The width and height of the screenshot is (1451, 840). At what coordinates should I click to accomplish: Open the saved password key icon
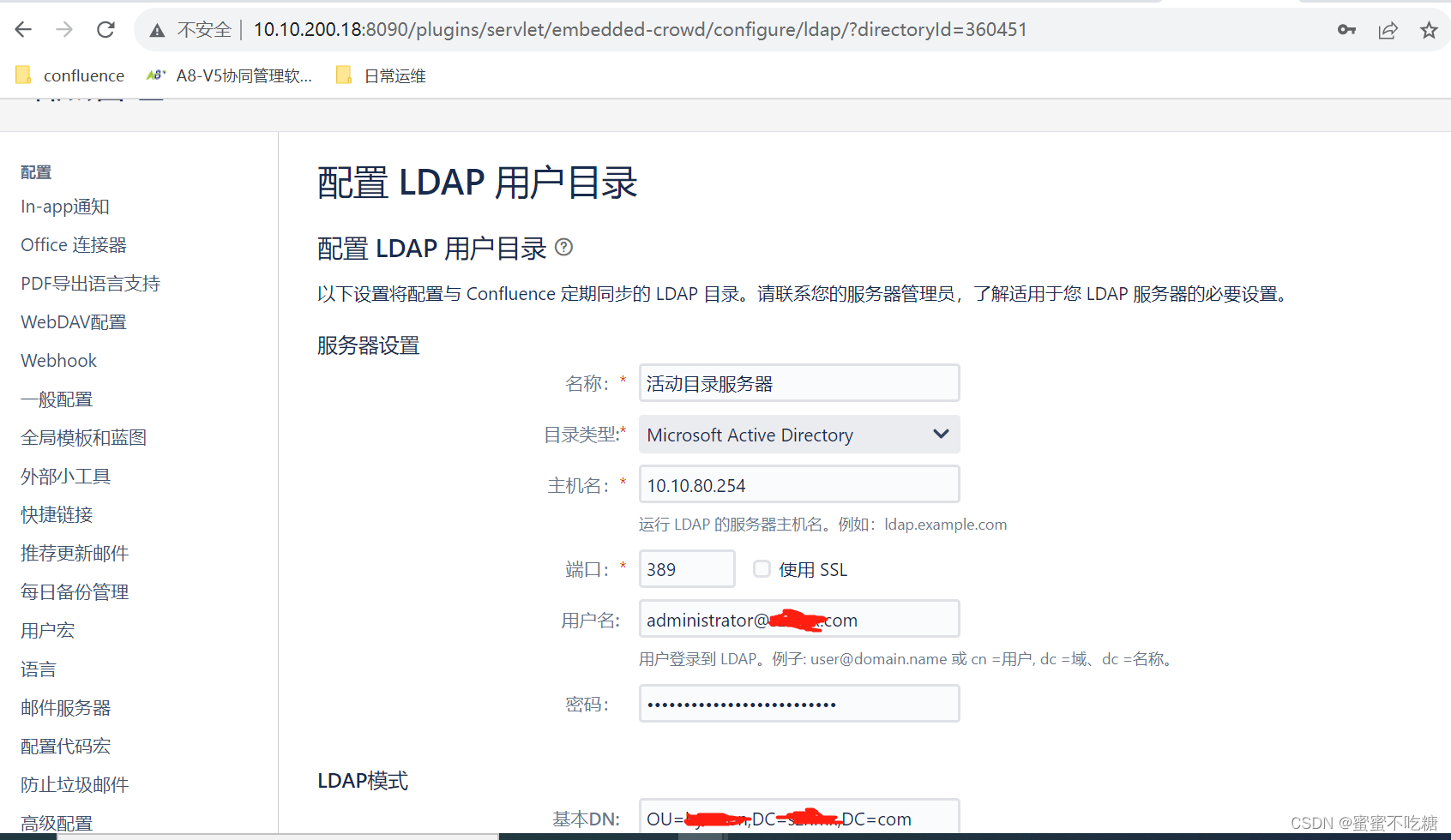[1346, 30]
